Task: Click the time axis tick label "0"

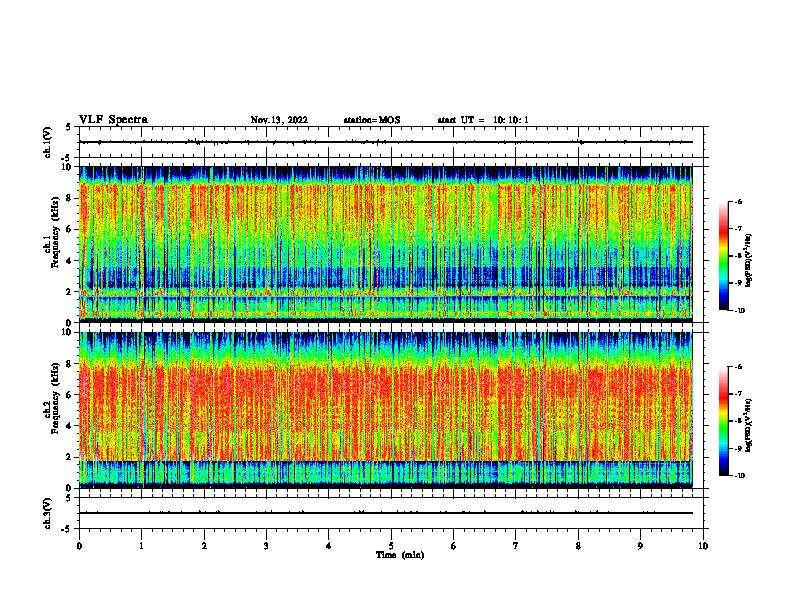Action: 79,546
